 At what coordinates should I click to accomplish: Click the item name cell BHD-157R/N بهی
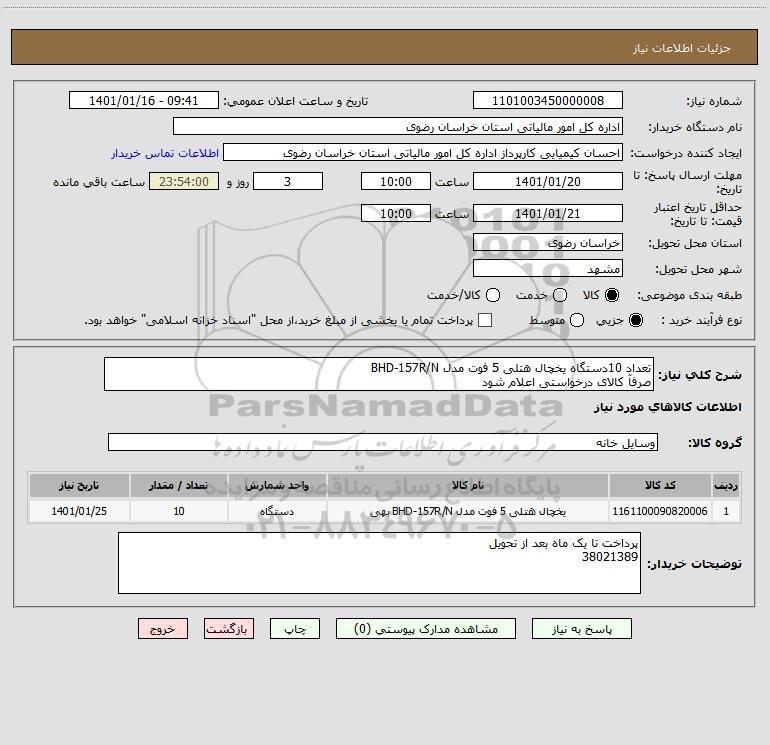pos(468,511)
